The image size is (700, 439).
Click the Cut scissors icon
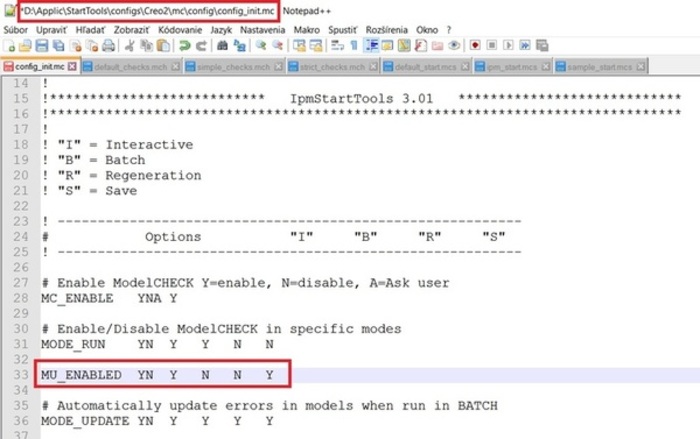point(129,45)
